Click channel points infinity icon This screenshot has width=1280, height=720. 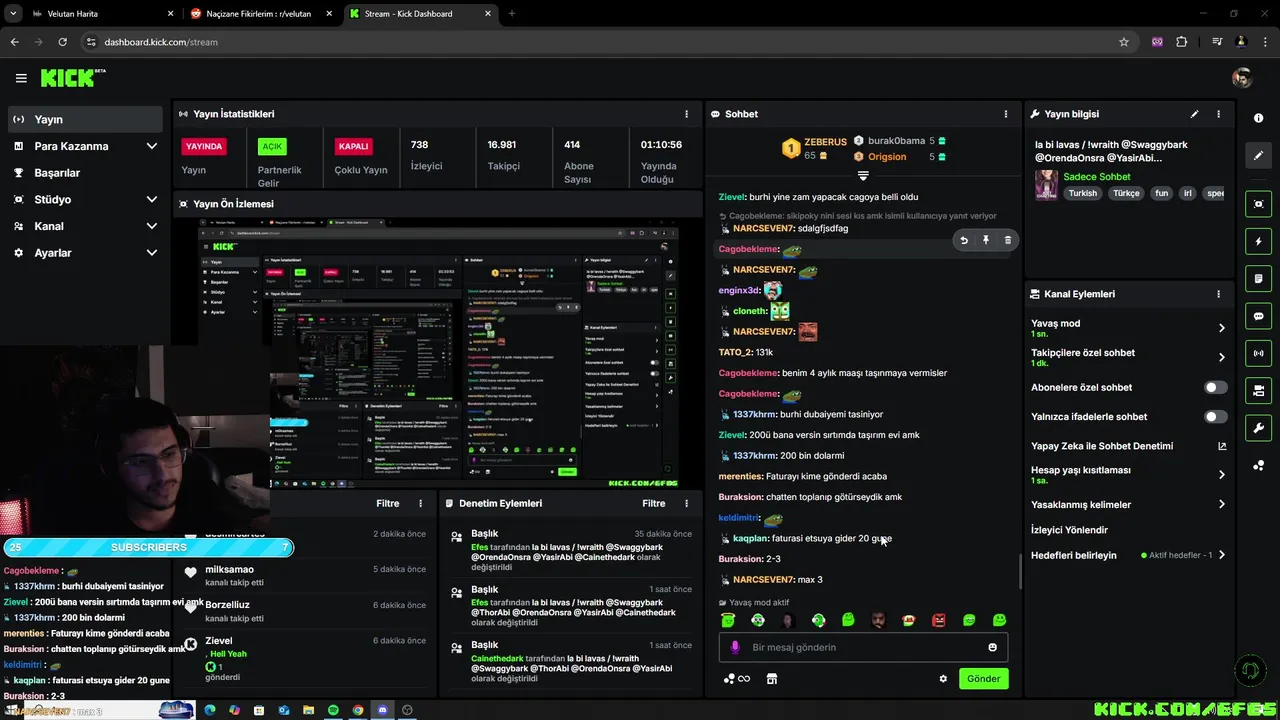click(736, 678)
